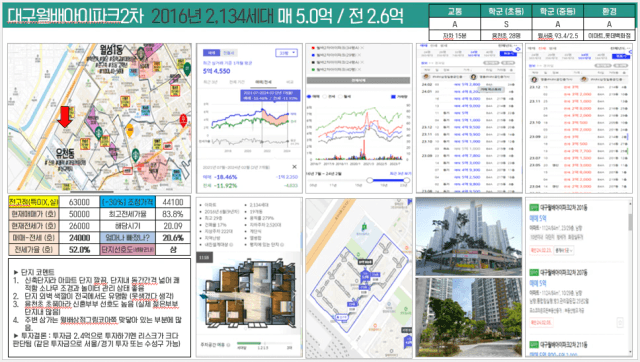Click 5억 4,550 average price text
Viewport: 640px width, 362px height.
pos(217,71)
